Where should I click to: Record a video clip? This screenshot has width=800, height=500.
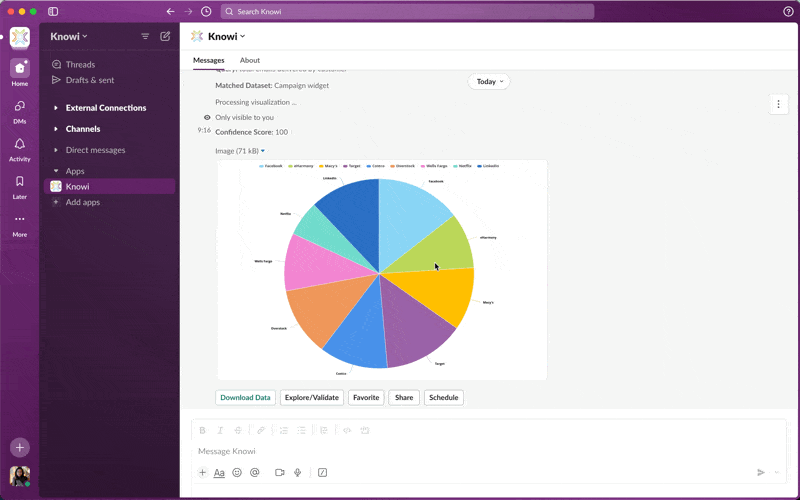click(280, 472)
